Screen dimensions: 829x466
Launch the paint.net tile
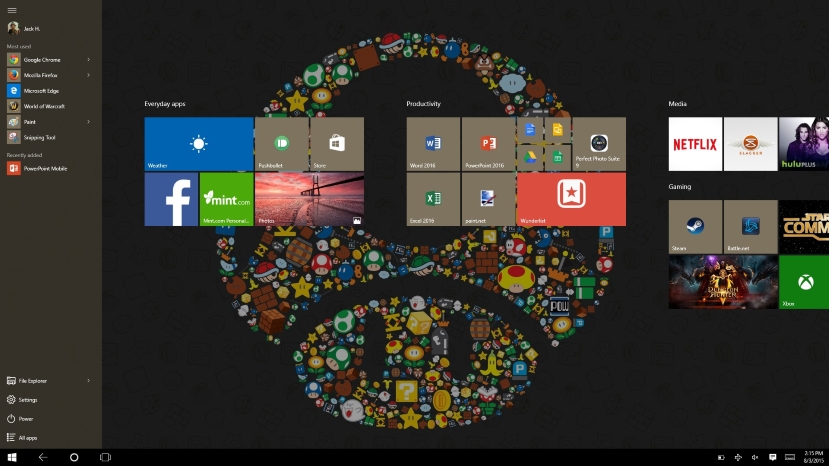coord(489,199)
